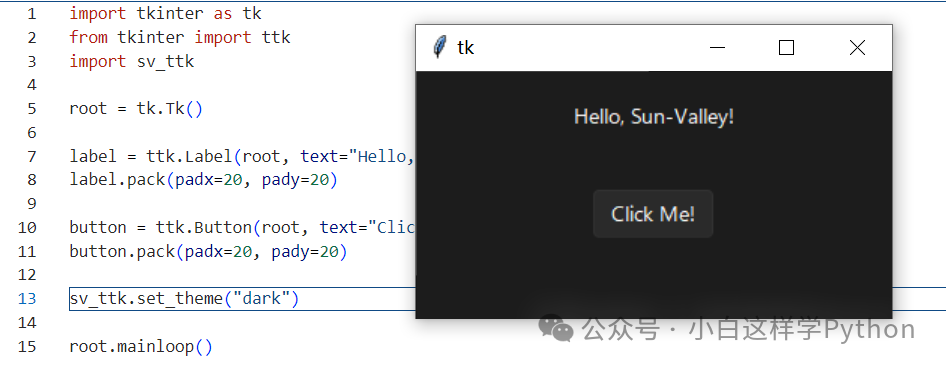Image resolution: width=946 pixels, height=367 pixels.
Task: Click the tk feather icon in title bar
Action: tap(440, 47)
